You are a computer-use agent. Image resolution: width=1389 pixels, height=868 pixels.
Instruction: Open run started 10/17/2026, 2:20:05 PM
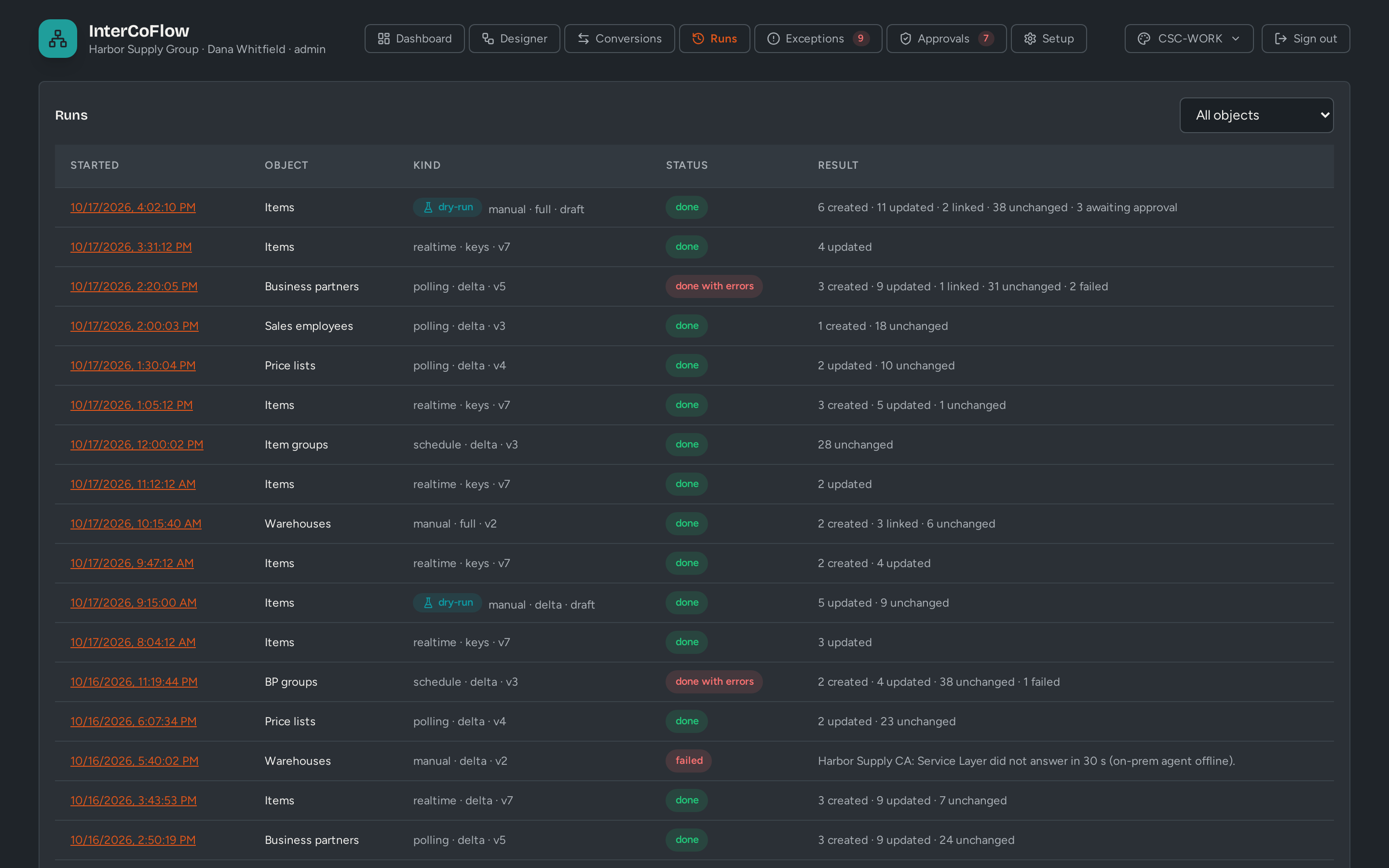click(x=134, y=286)
